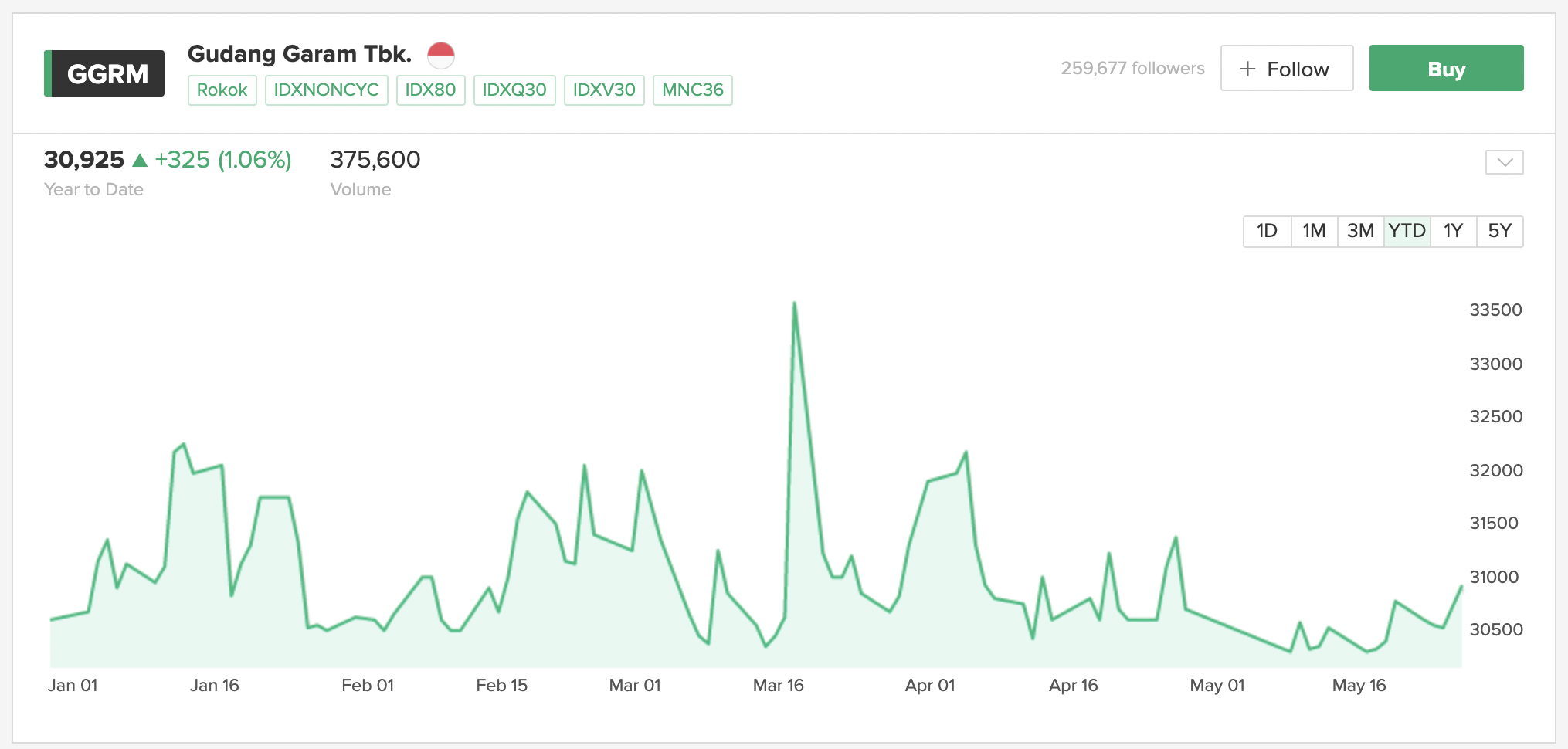Click the Mar 16 x-axis label

779,686
